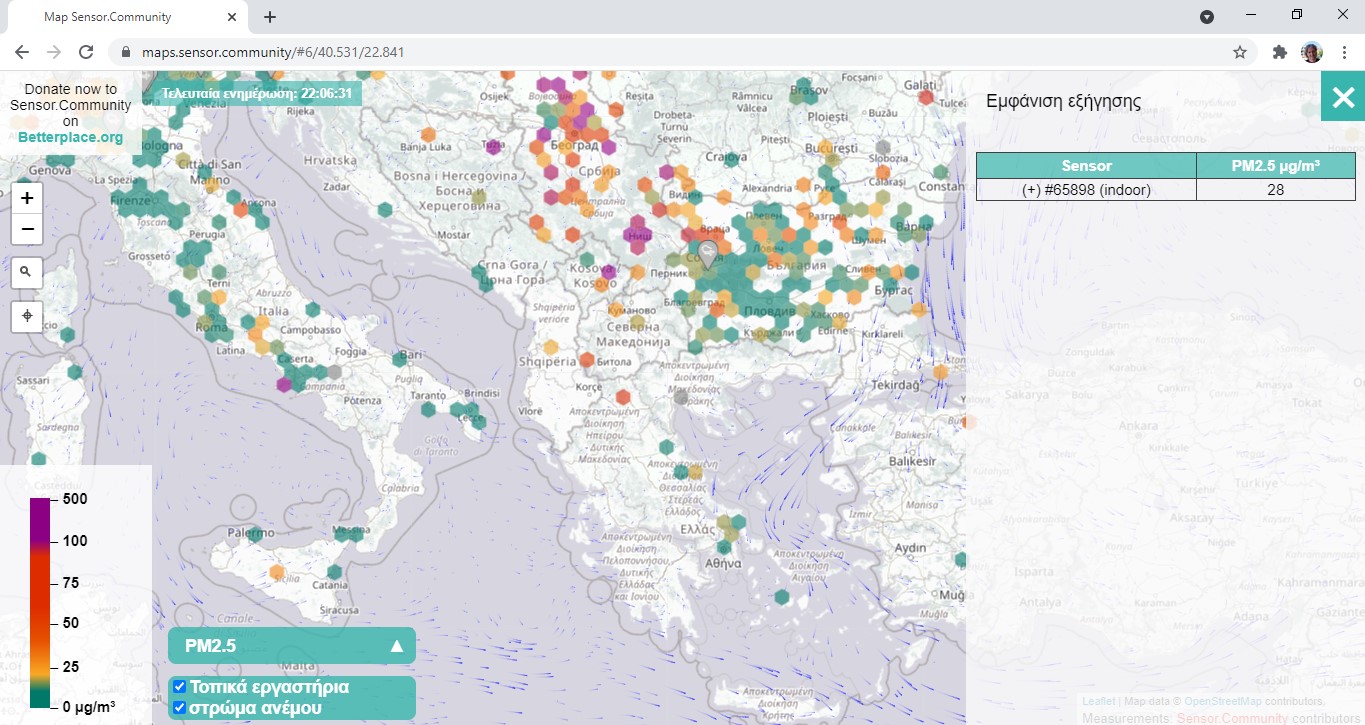Close the Map Sensor.Community tab
Viewport: 1365px width, 725px height.
click(233, 17)
